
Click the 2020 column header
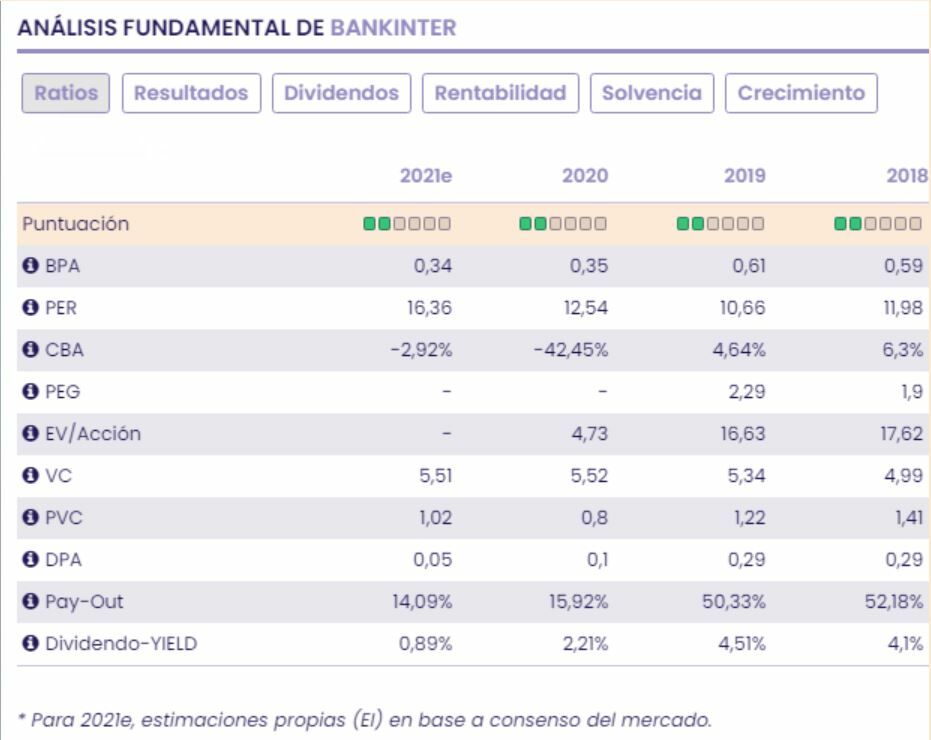585,176
